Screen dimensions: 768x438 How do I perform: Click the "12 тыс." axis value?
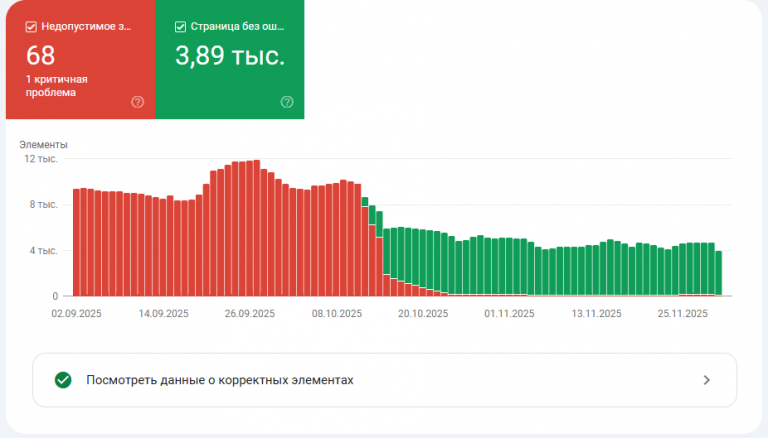[41, 159]
